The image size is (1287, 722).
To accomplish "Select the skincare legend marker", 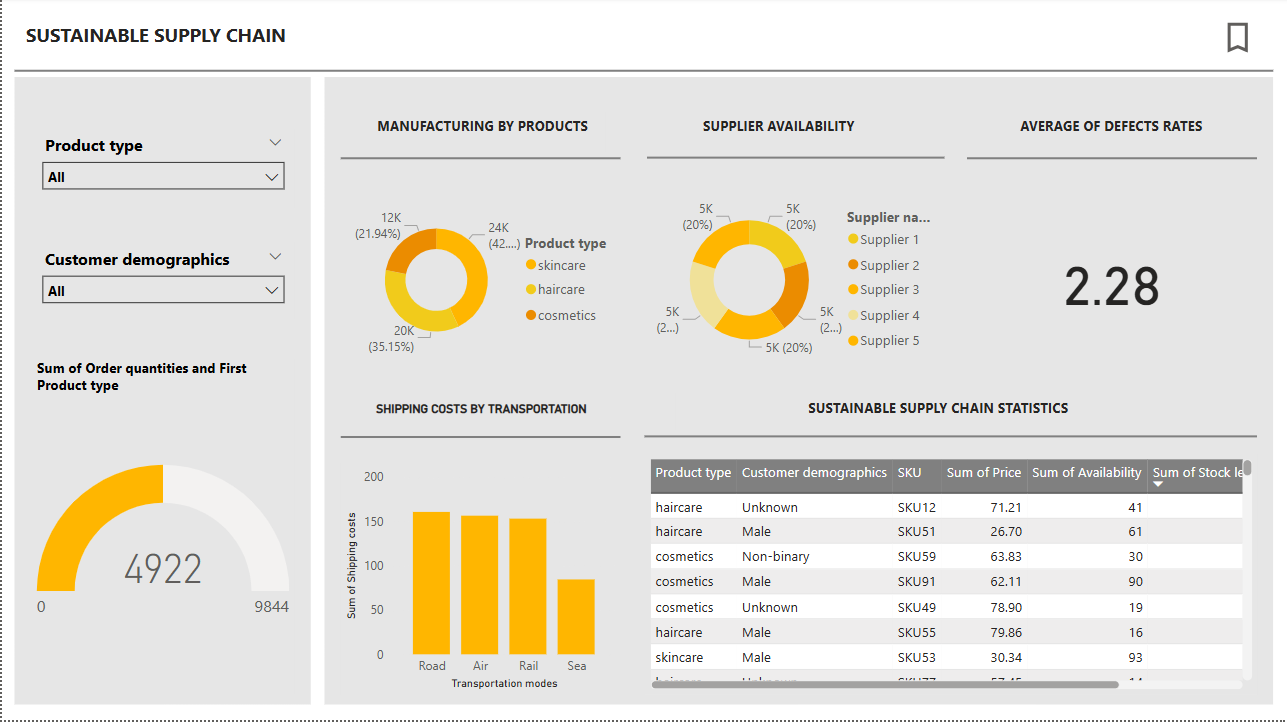I will point(529,264).
